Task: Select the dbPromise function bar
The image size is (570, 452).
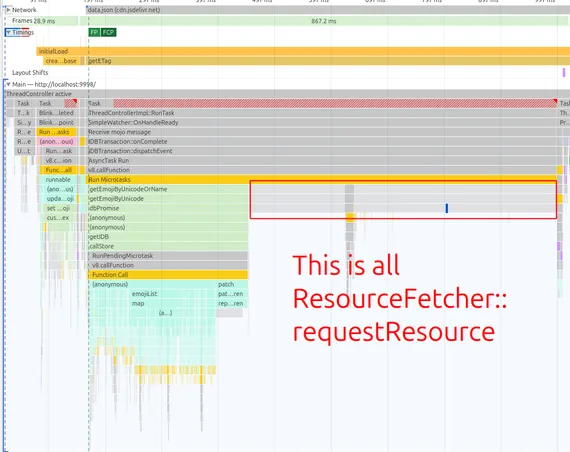Action: coord(168,208)
